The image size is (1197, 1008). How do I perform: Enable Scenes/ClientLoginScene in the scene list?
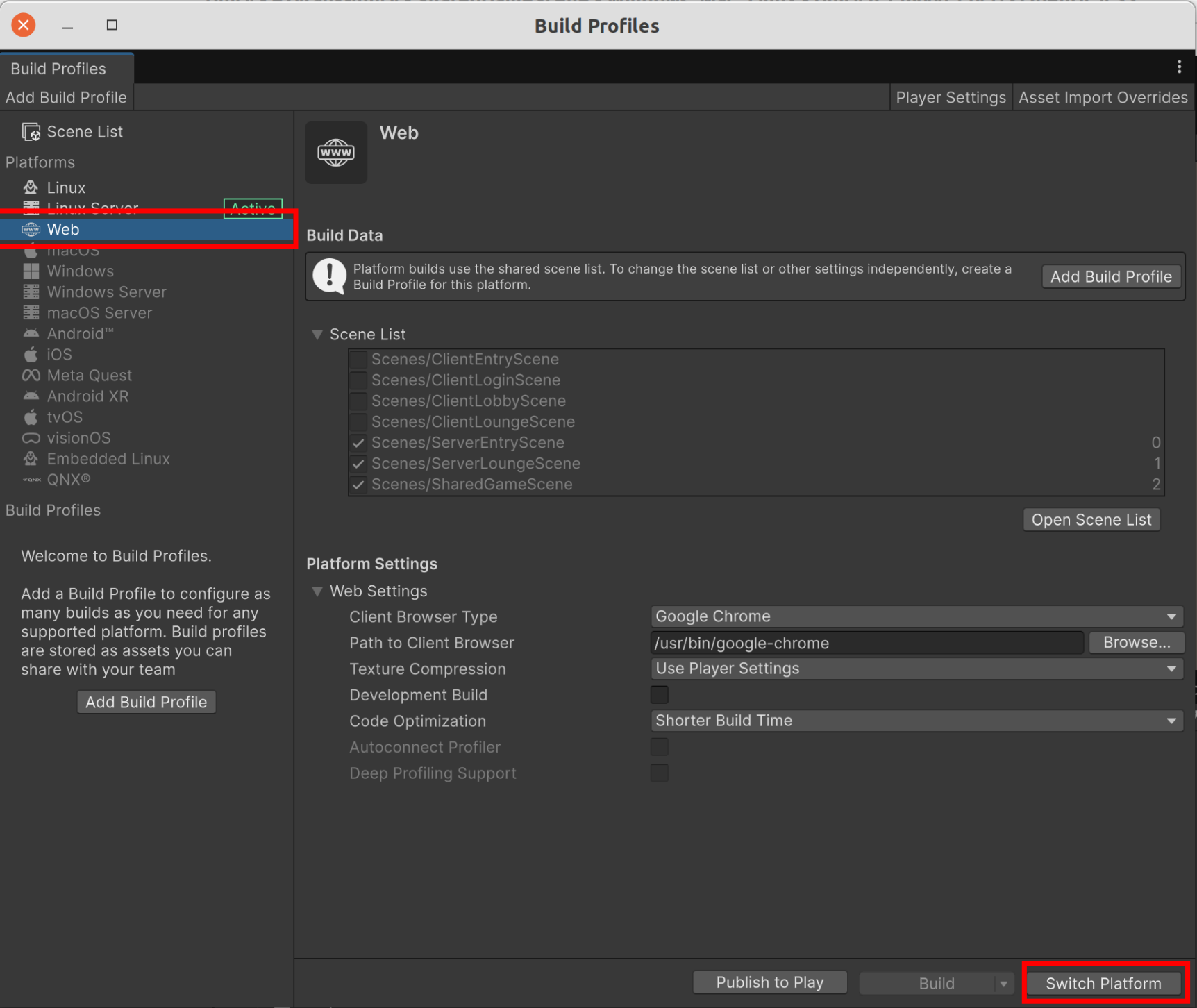click(x=358, y=380)
